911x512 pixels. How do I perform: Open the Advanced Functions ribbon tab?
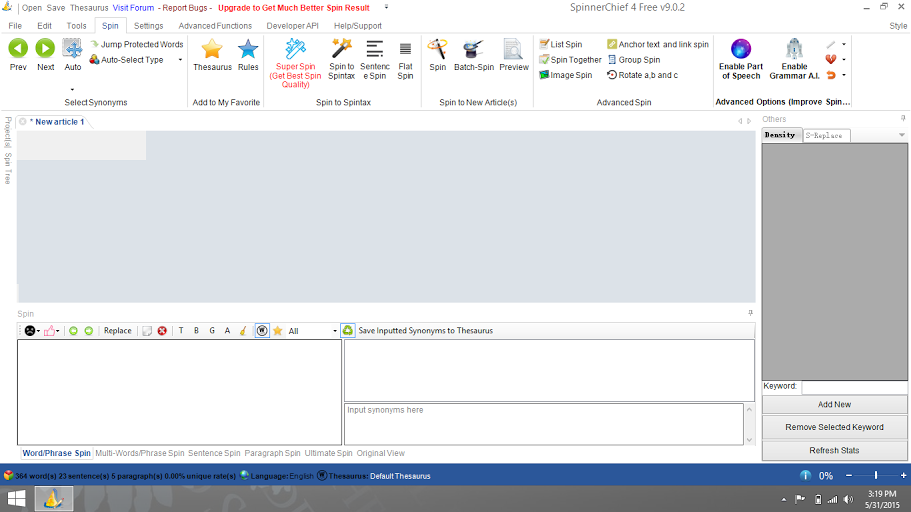tap(215, 25)
